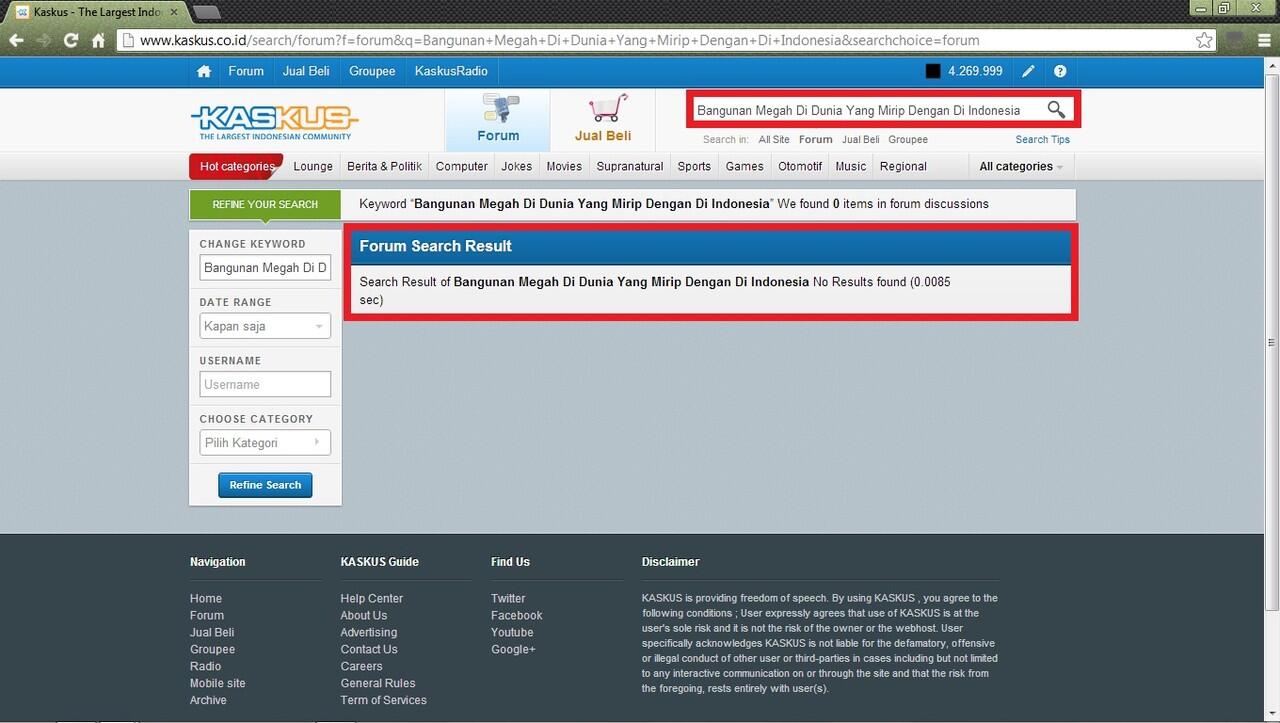Open Supranatural category
This screenshot has height=723, width=1280.
click(630, 166)
